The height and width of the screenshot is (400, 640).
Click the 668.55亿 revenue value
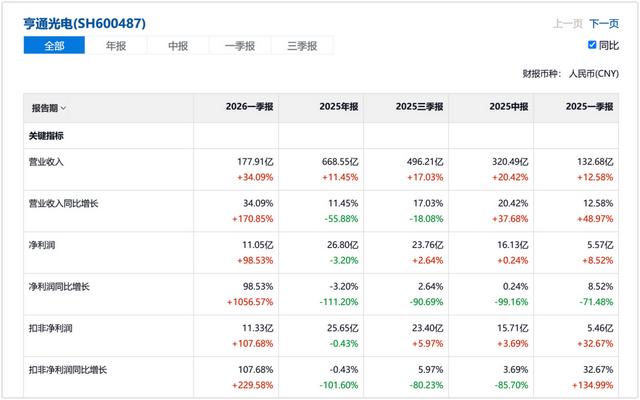point(340,162)
